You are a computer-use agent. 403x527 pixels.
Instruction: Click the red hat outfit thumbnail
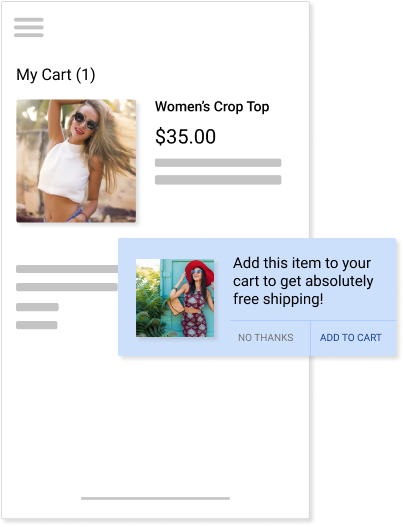pyautogui.click(x=175, y=298)
